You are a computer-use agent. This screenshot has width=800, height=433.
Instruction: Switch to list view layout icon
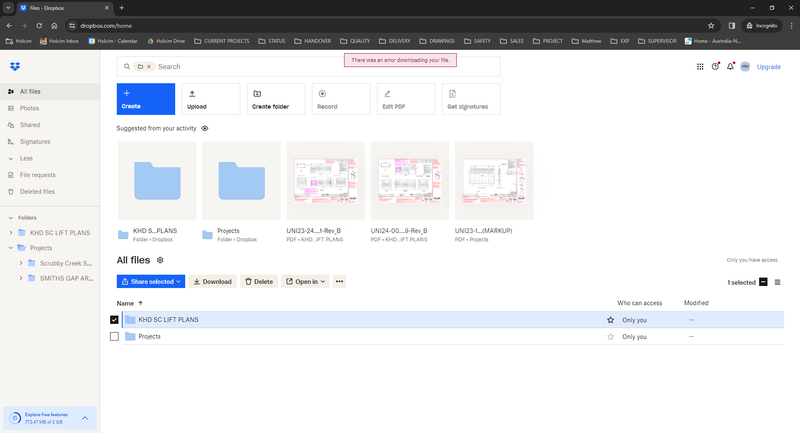[x=777, y=282]
